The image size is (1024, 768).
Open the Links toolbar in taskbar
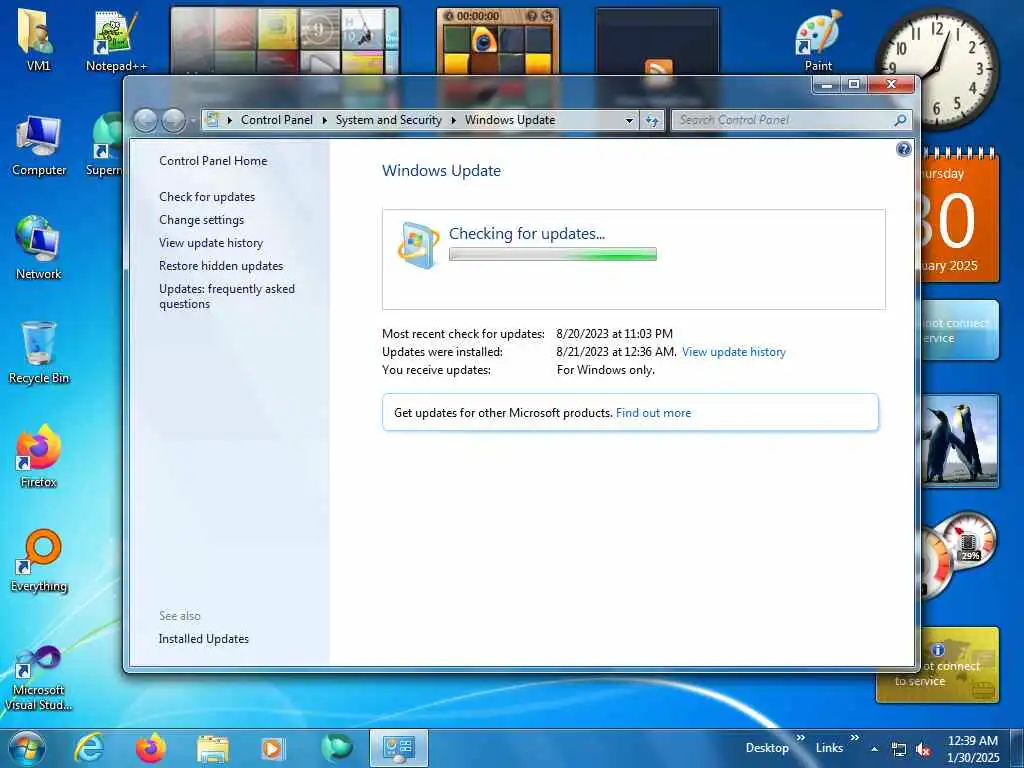tap(829, 748)
